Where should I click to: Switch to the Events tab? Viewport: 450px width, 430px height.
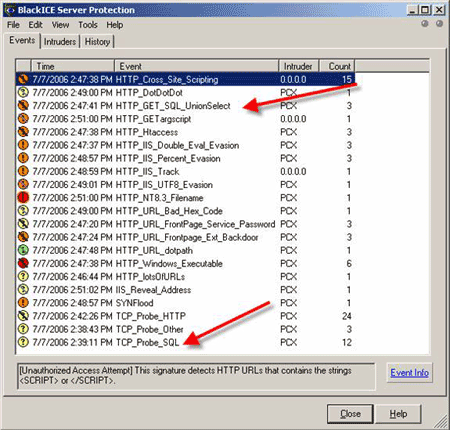pos(22,41)
